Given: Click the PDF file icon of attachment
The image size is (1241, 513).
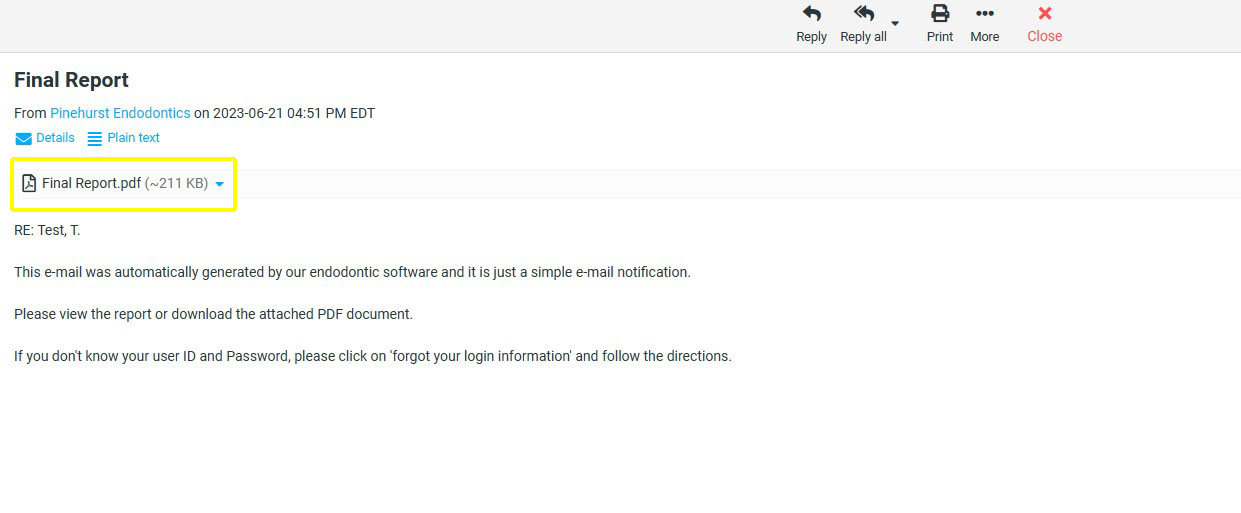Looking at the screenshot, I should click(29, 183).
